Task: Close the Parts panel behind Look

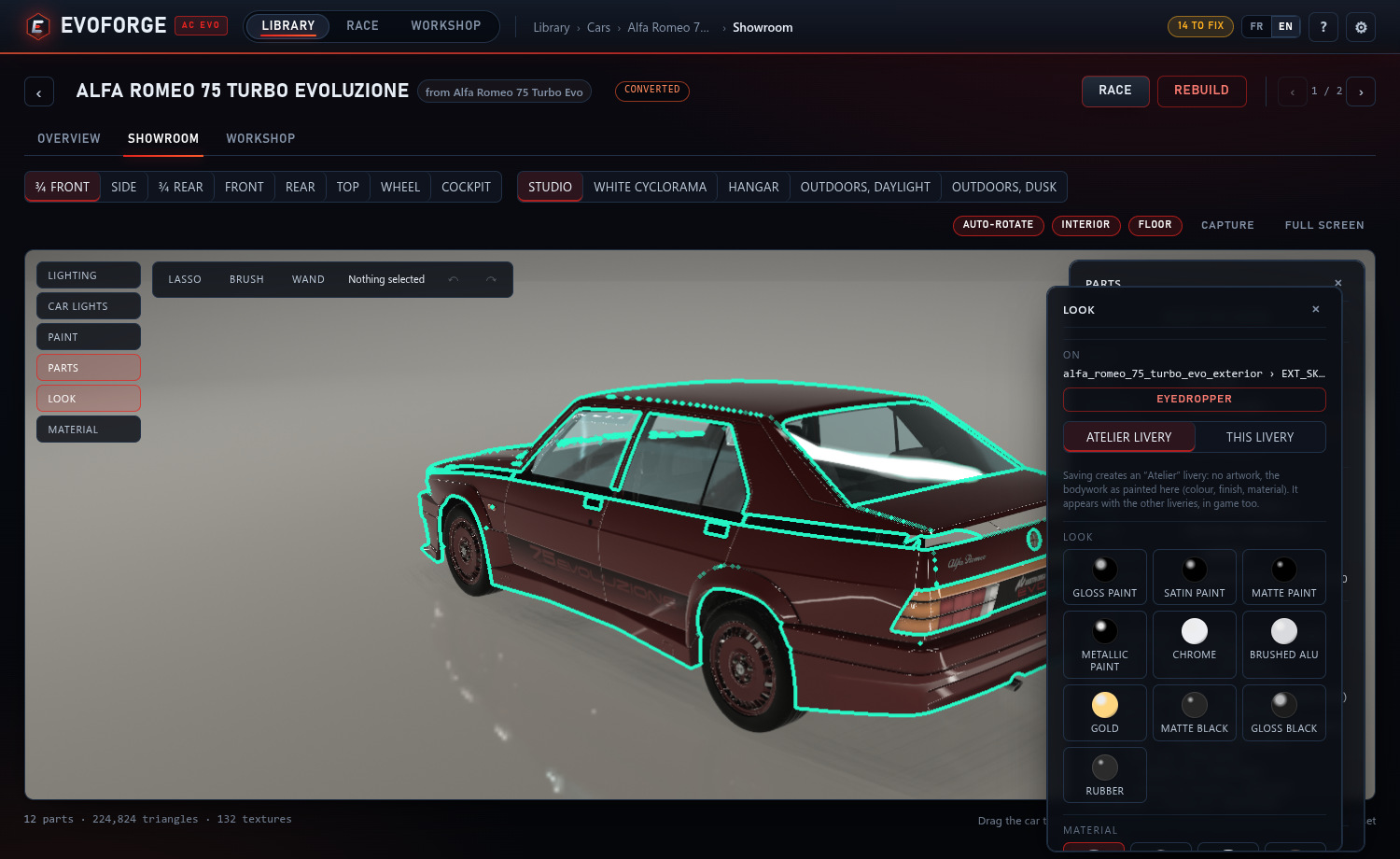Action: coord(1338,283)
